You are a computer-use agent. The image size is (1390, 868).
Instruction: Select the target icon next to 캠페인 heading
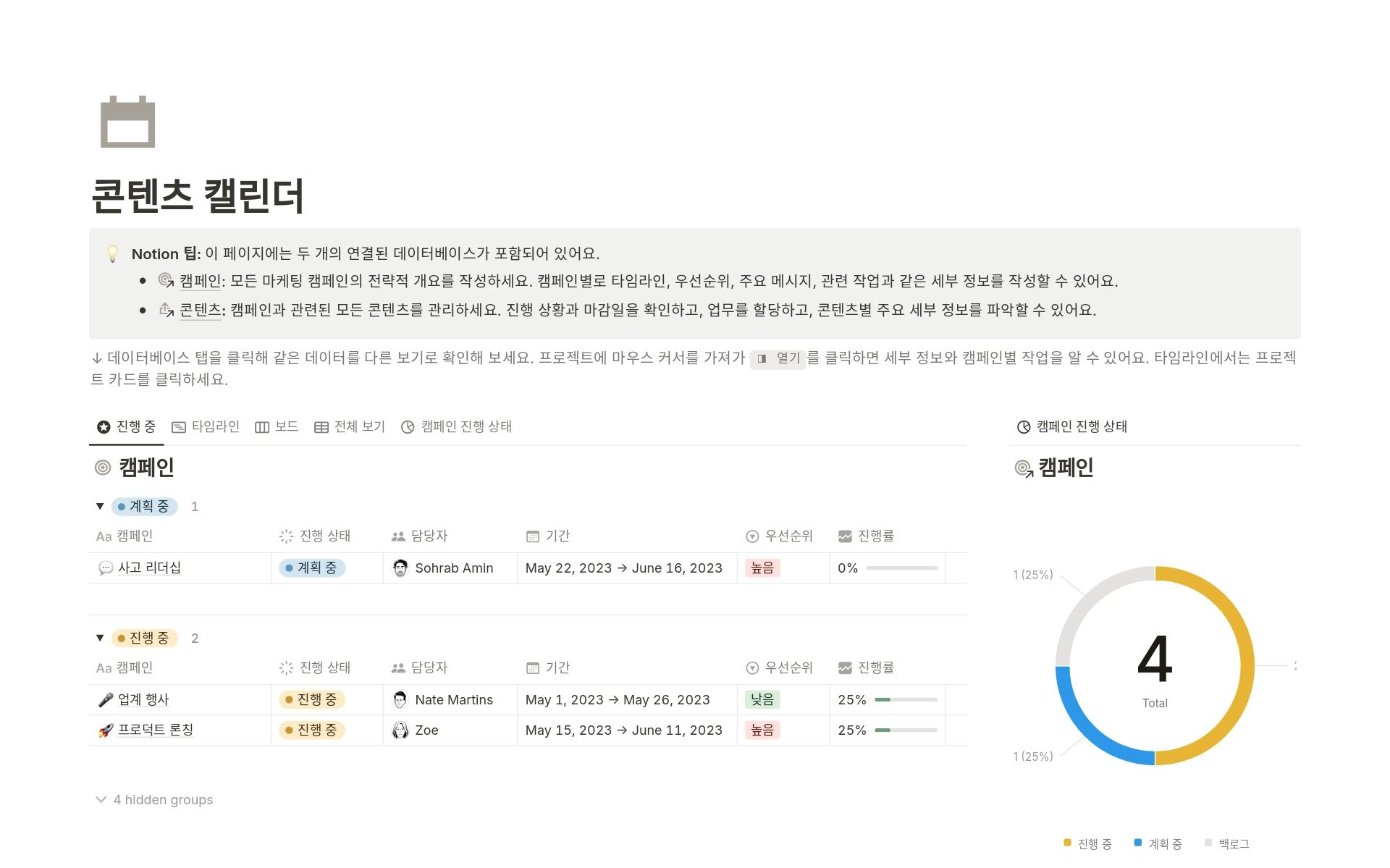101,467
